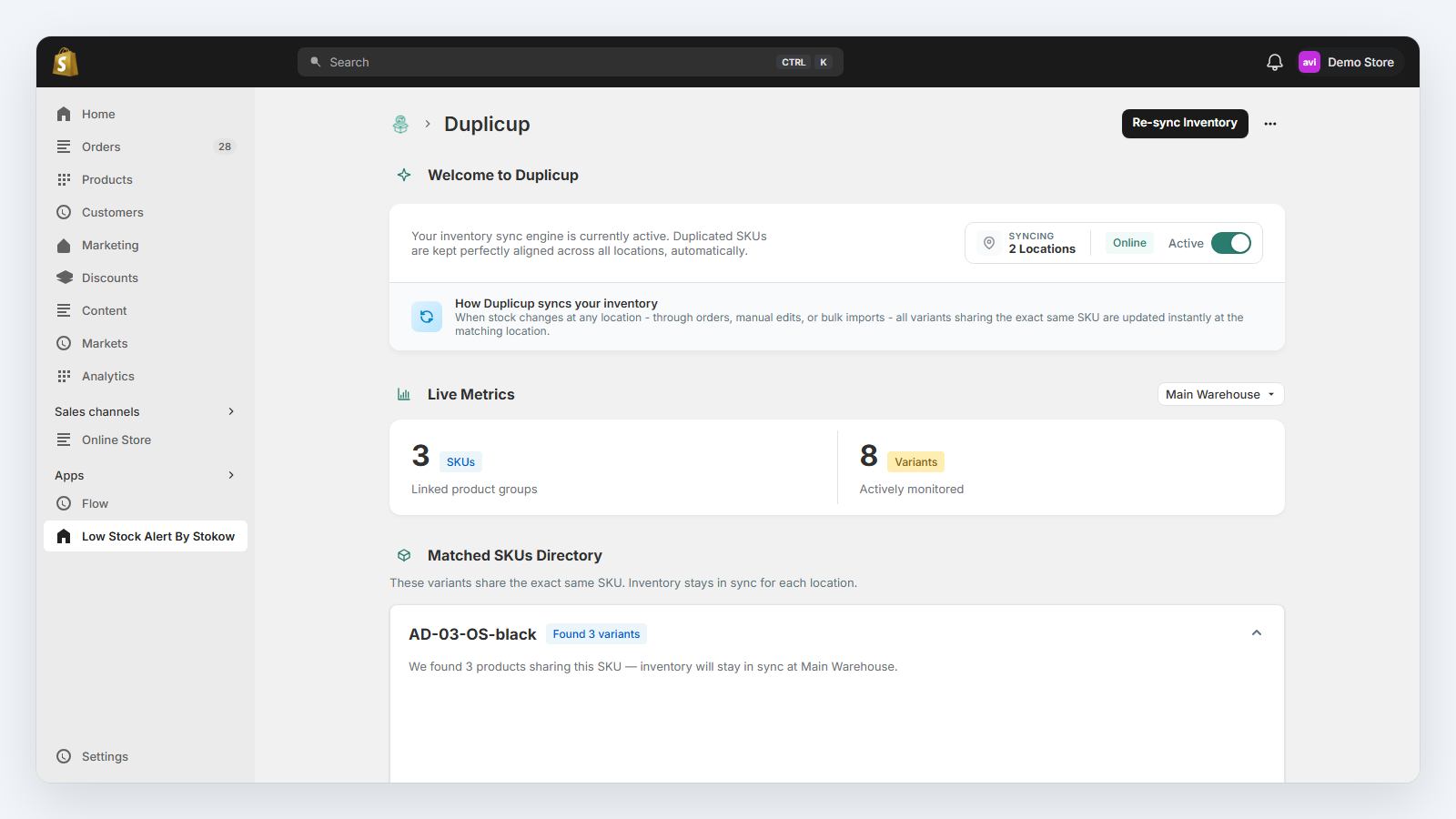
Task: Open the Main Warehouse location dropdown
Action: coord(1220,394)
